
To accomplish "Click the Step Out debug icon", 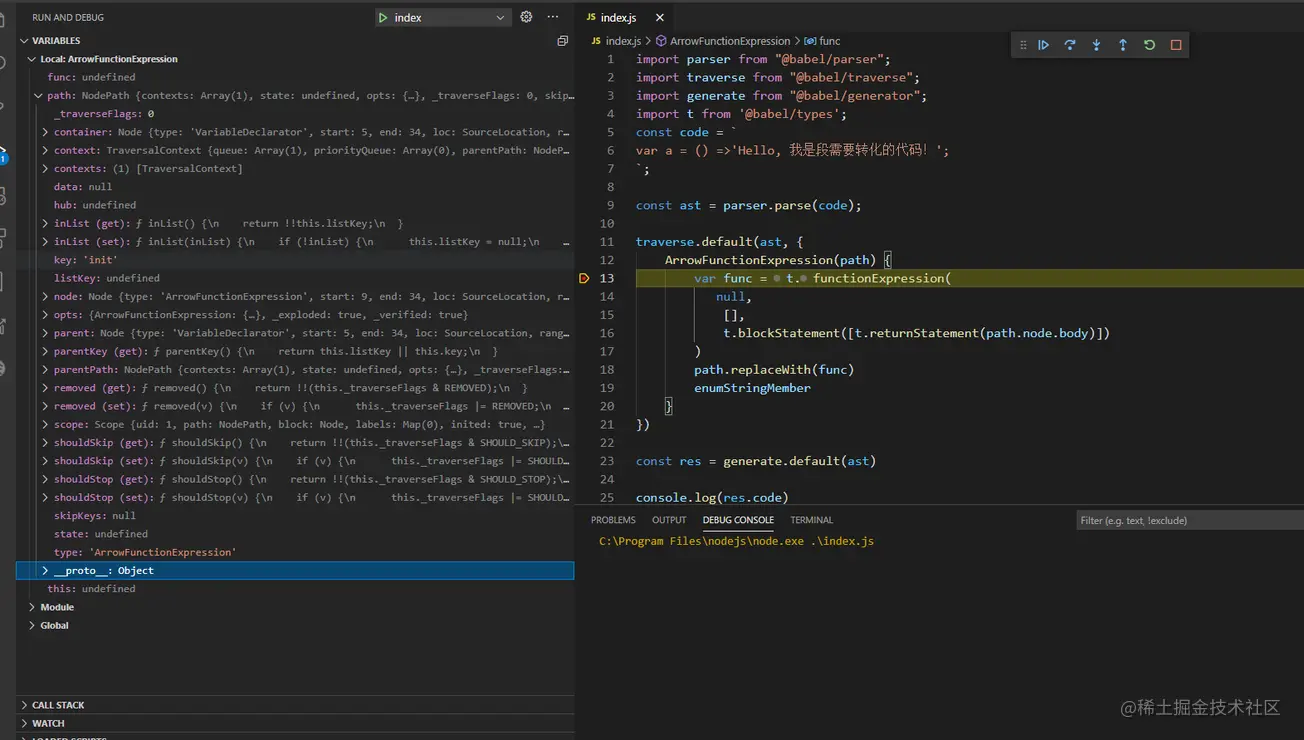I will (1121, 44).
